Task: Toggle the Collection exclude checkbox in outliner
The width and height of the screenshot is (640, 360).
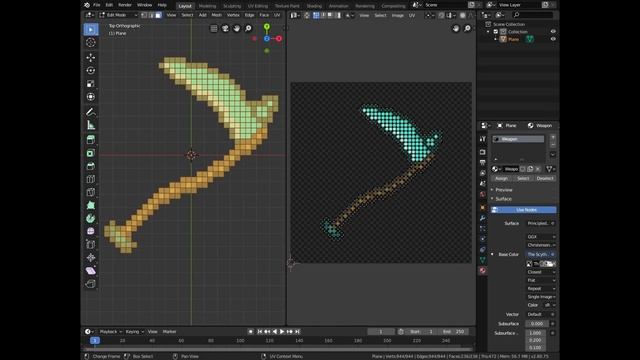Action: coord(496,31)
